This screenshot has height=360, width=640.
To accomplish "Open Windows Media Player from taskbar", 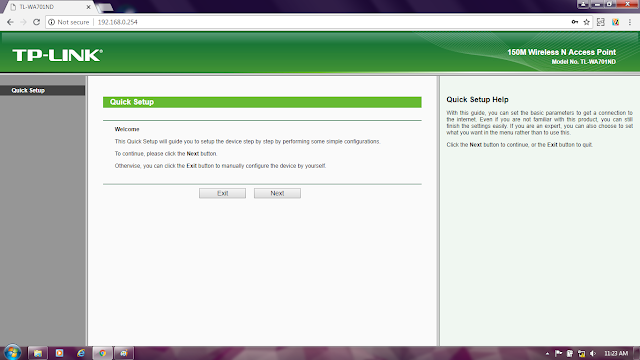I will coord(60,353).
